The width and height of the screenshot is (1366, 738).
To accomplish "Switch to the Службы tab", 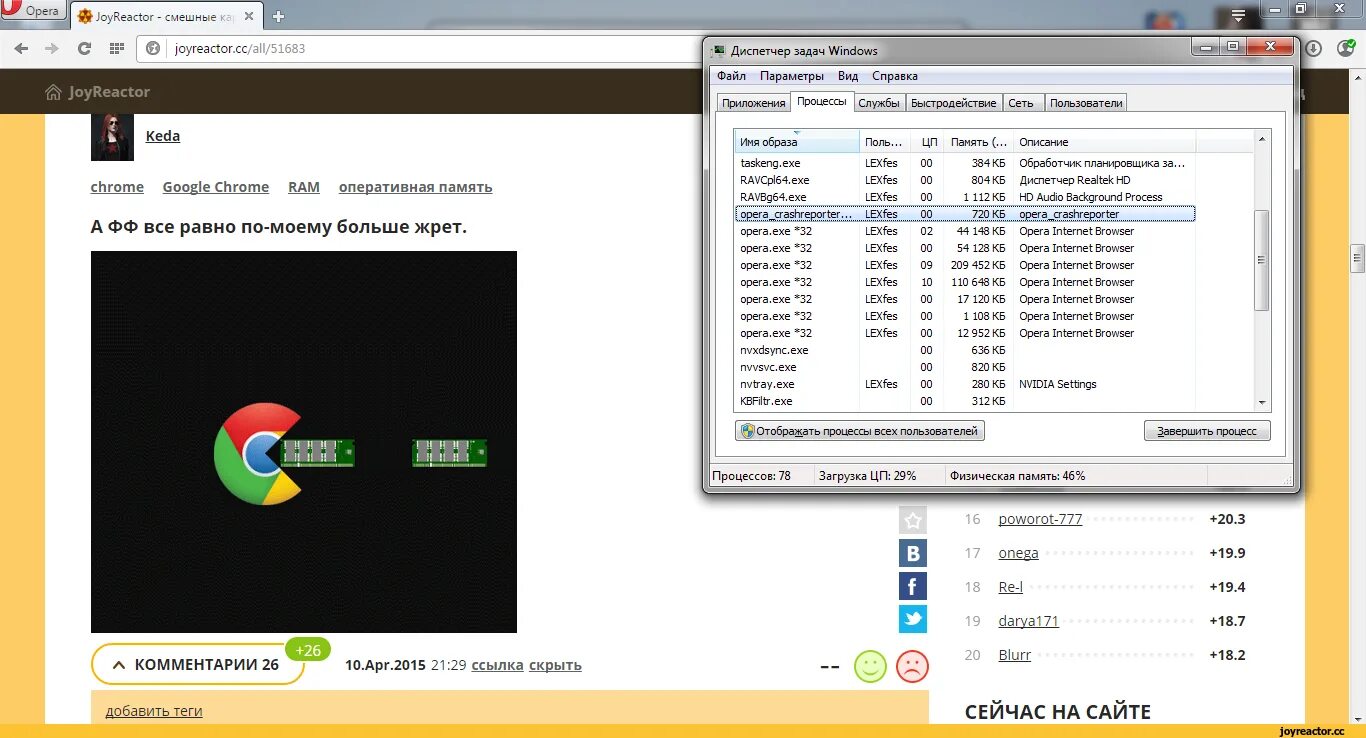I will (x=879, y=103).
